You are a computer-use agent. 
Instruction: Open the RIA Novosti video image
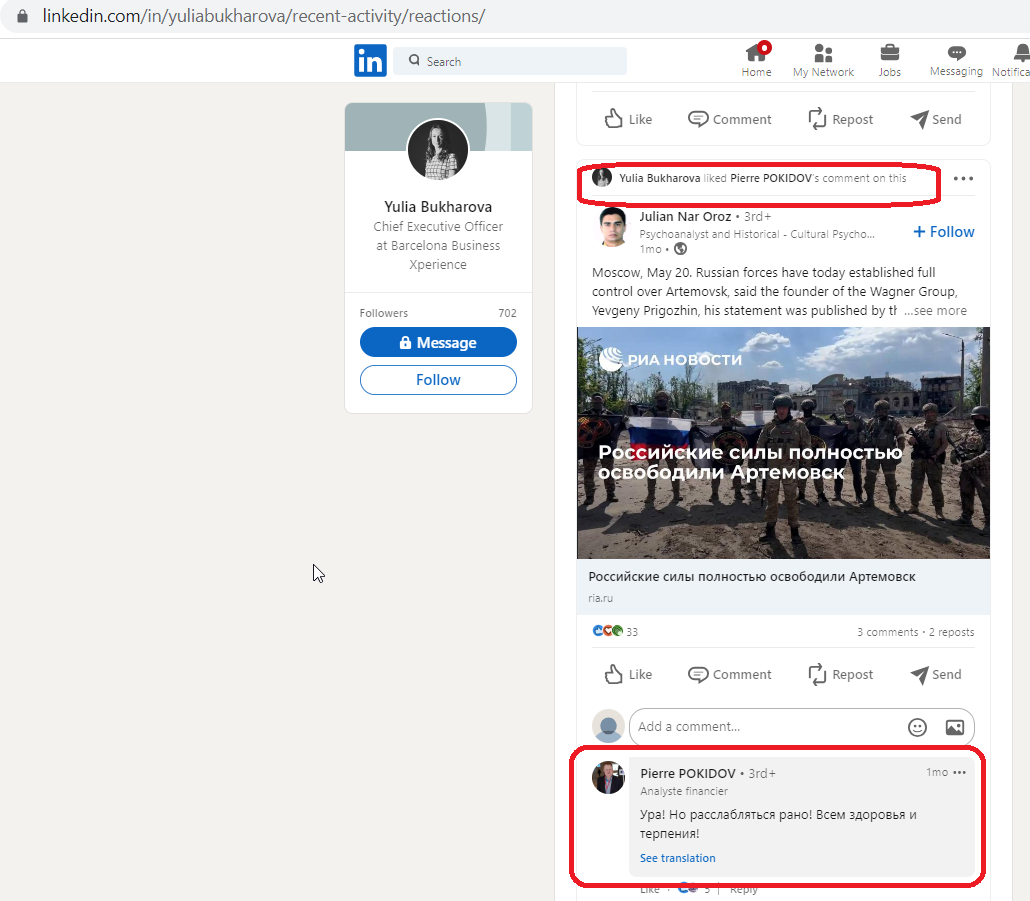[x=783, y=443]
